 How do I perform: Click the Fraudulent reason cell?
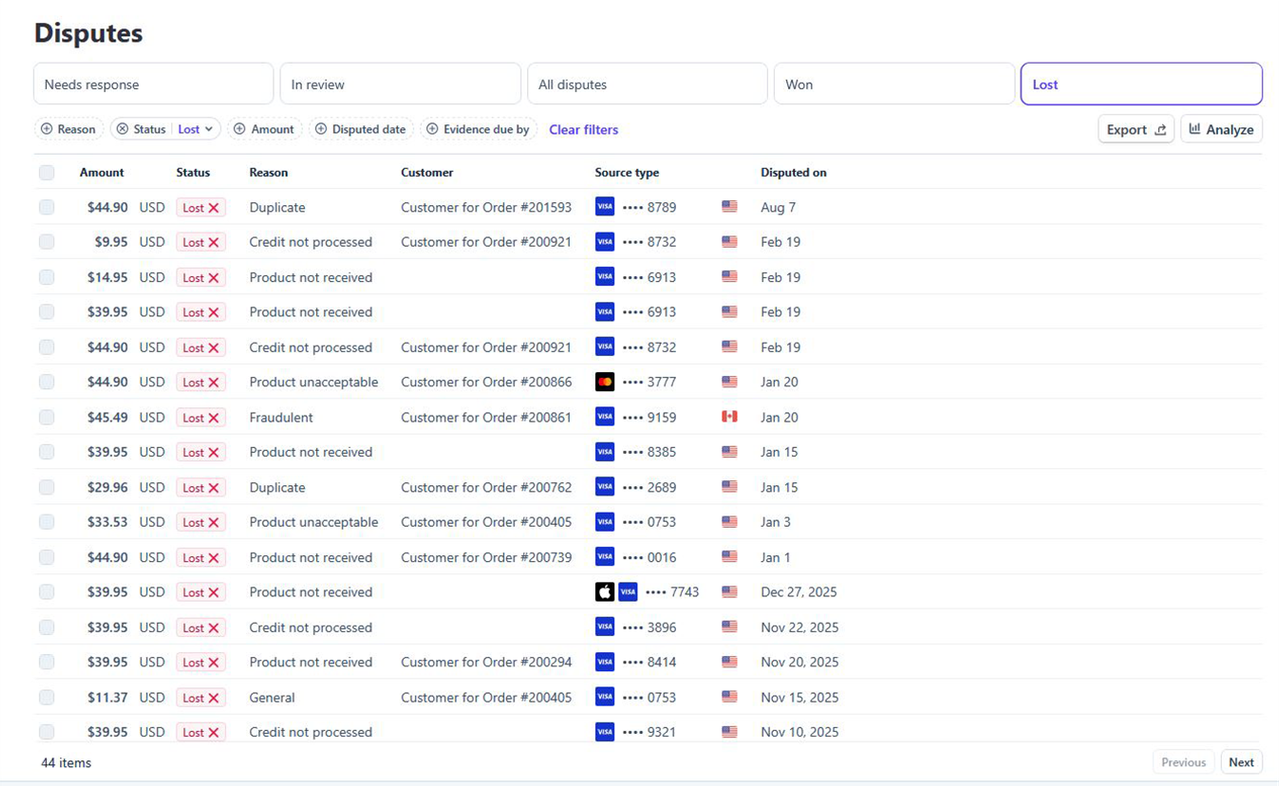[x=281, y=417]
